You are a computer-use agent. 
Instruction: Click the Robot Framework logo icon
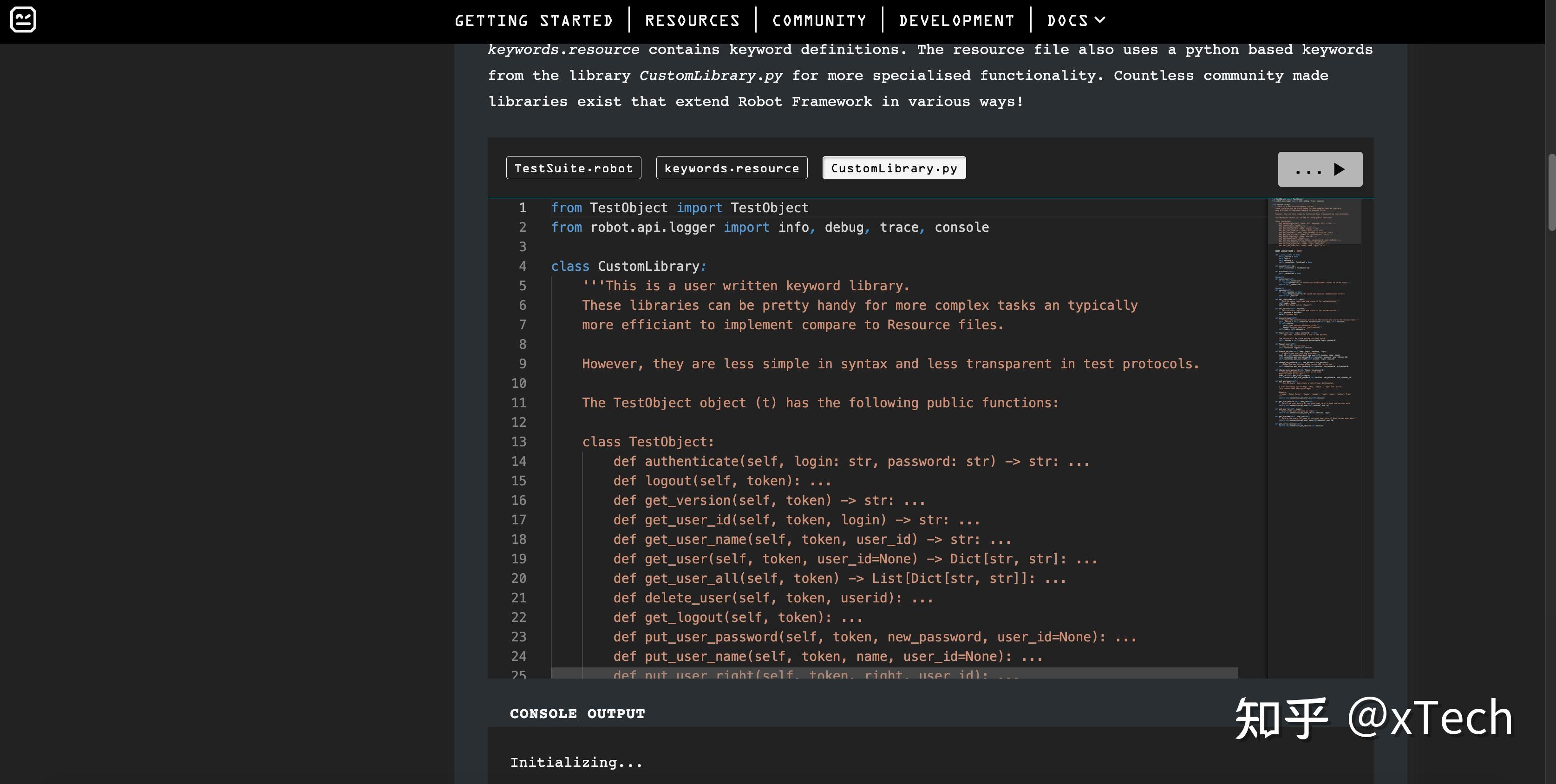[x=24, y=20]
